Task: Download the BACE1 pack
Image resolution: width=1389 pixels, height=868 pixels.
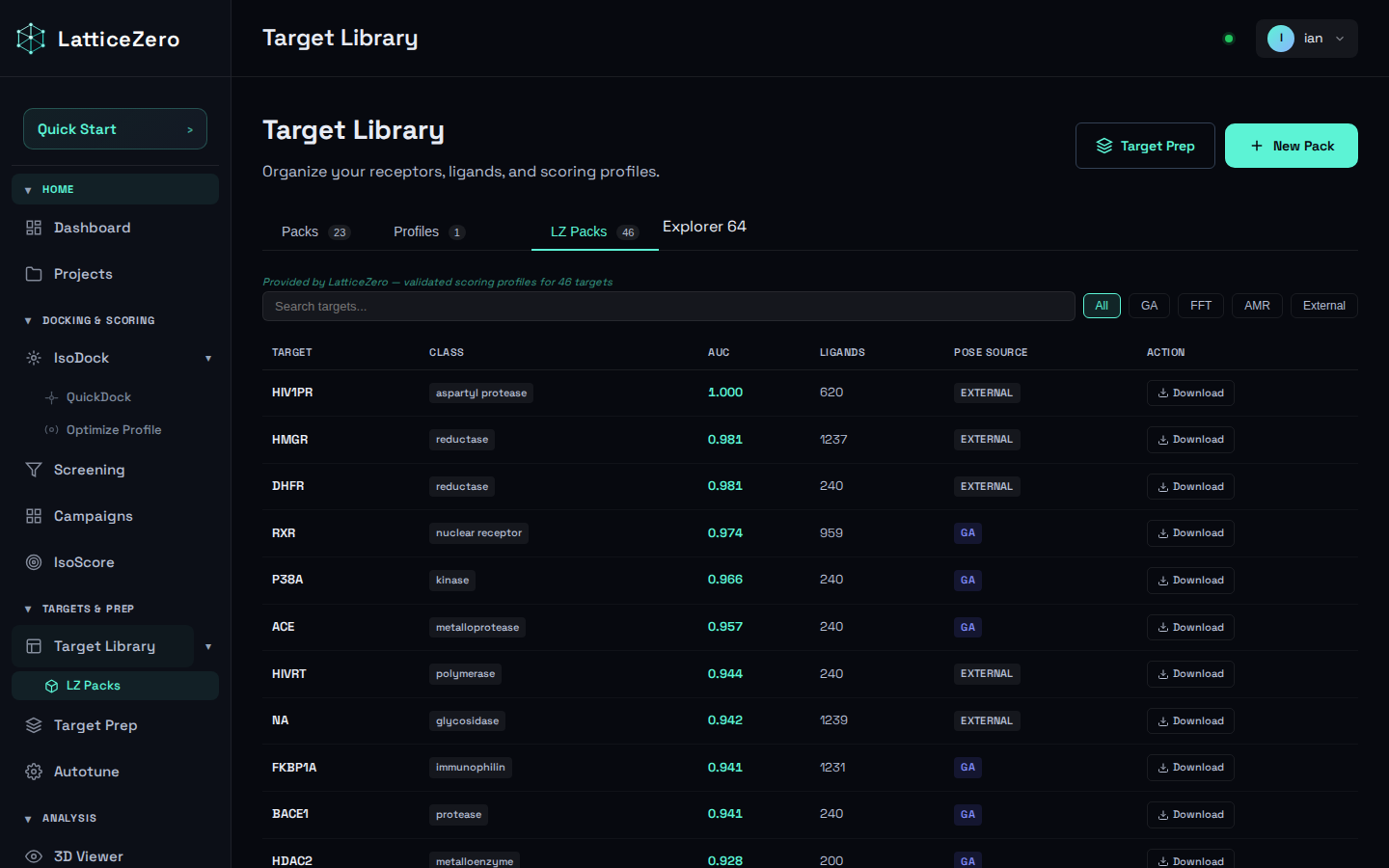Action: click(1190, 815)
